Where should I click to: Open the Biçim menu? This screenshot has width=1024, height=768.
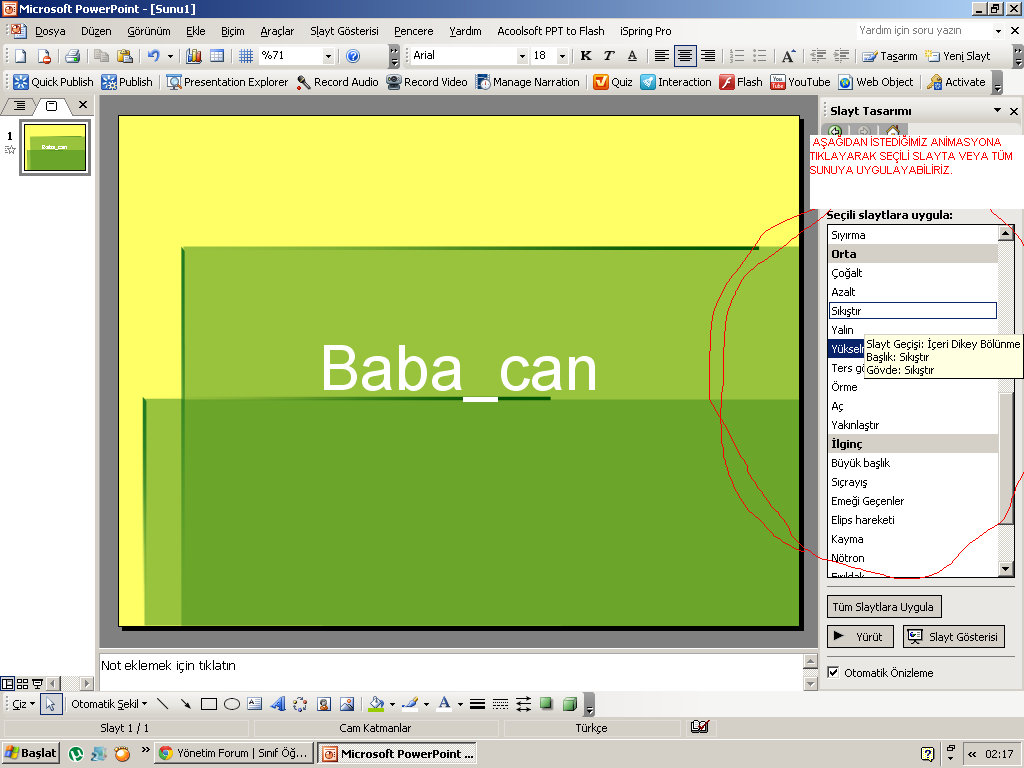point(232,31)
